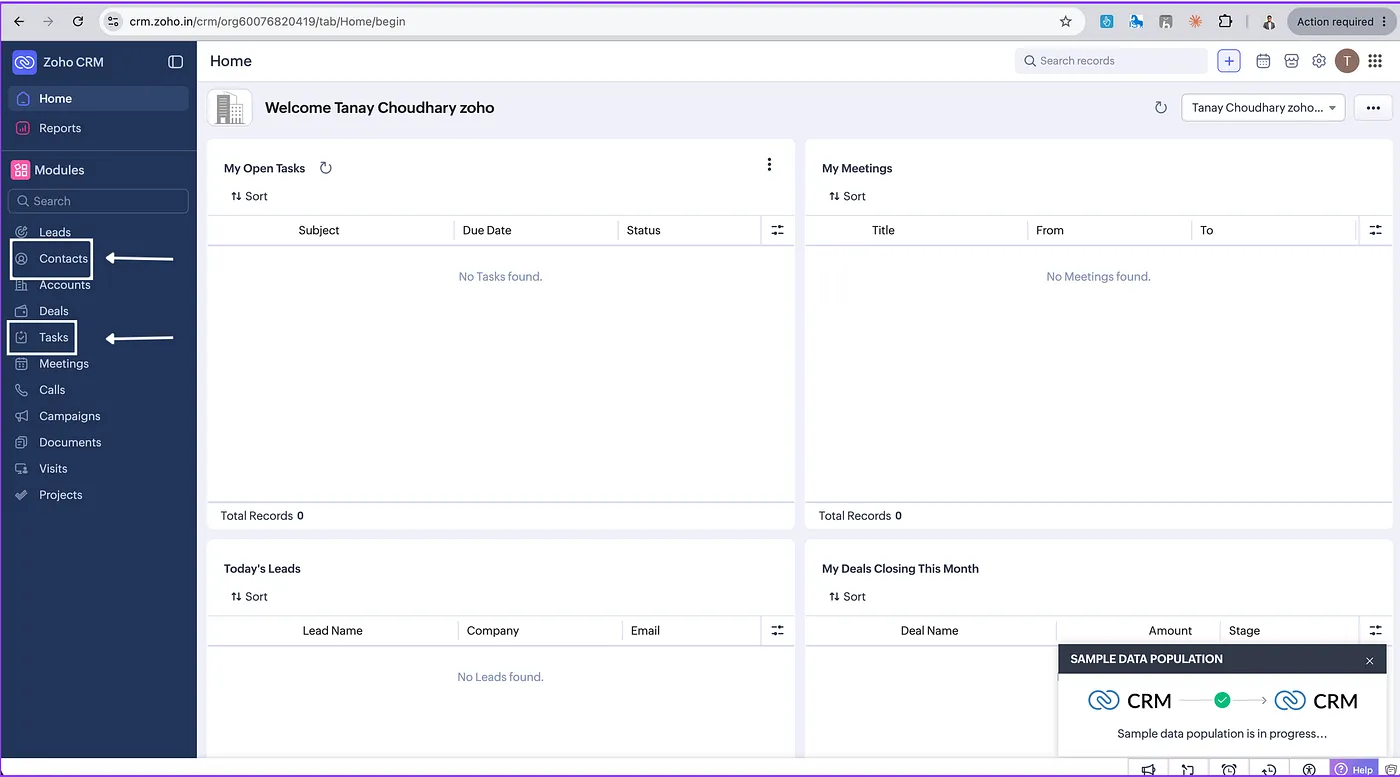Refresh the home dashboard beside the user dropdown
Viewport: 1400px width, 777px height.
coord(1161,108)
